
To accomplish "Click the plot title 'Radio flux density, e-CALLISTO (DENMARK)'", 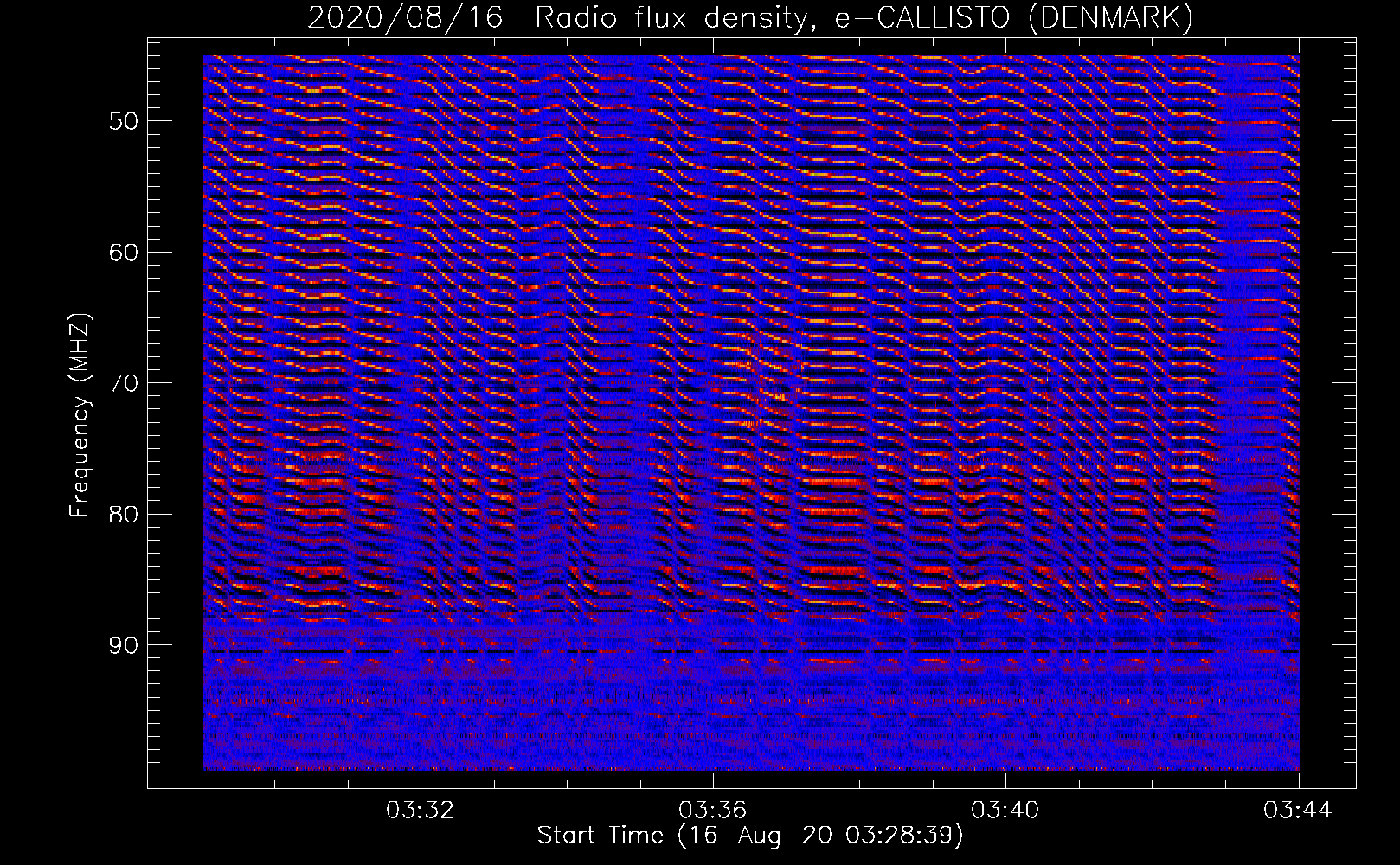I will pyautogui.click(x=863, y=18).
